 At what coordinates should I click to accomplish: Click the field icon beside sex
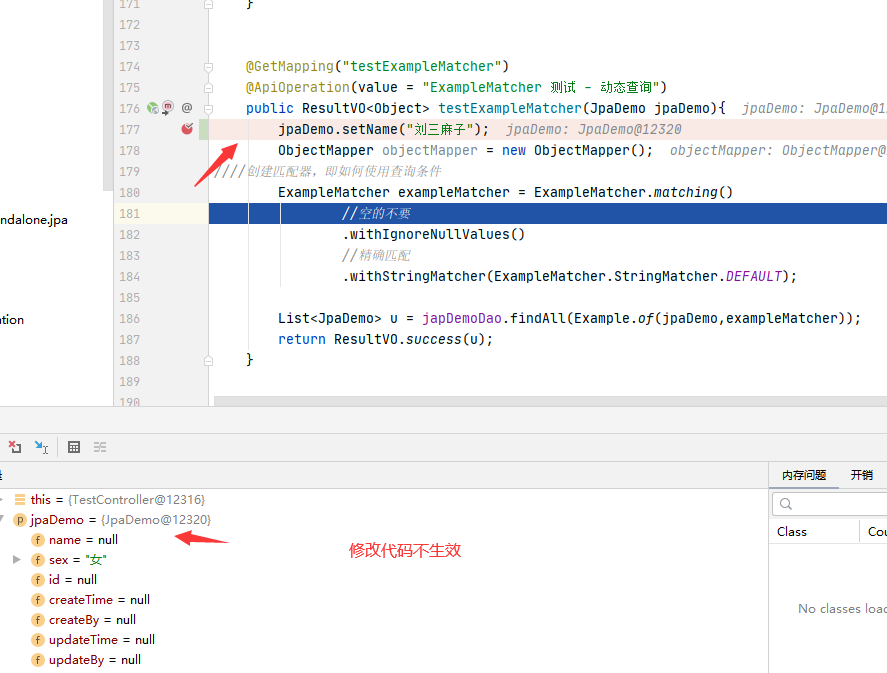point(37,559)
